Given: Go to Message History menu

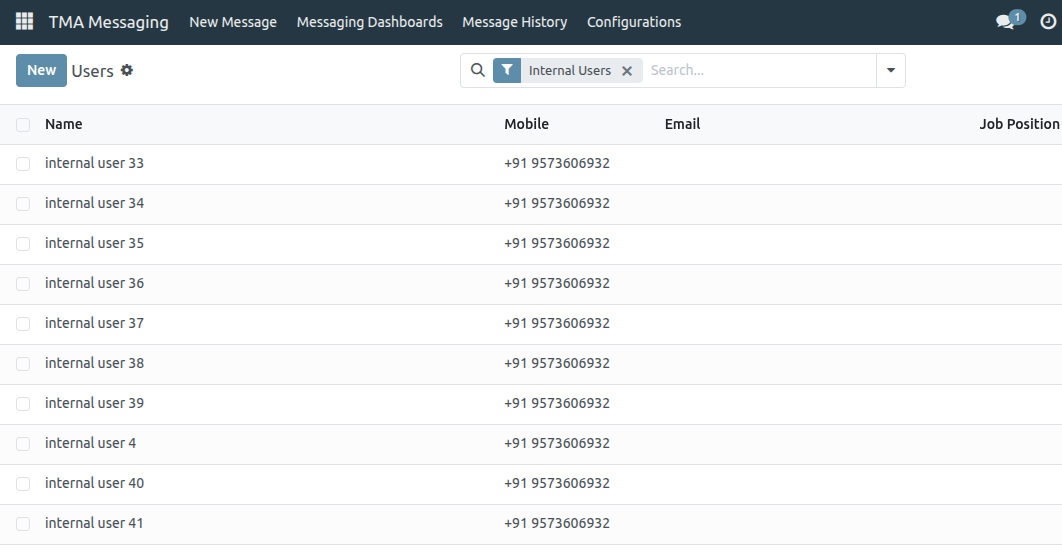Looking at the screenshot, I should click(x=514, y=22).
